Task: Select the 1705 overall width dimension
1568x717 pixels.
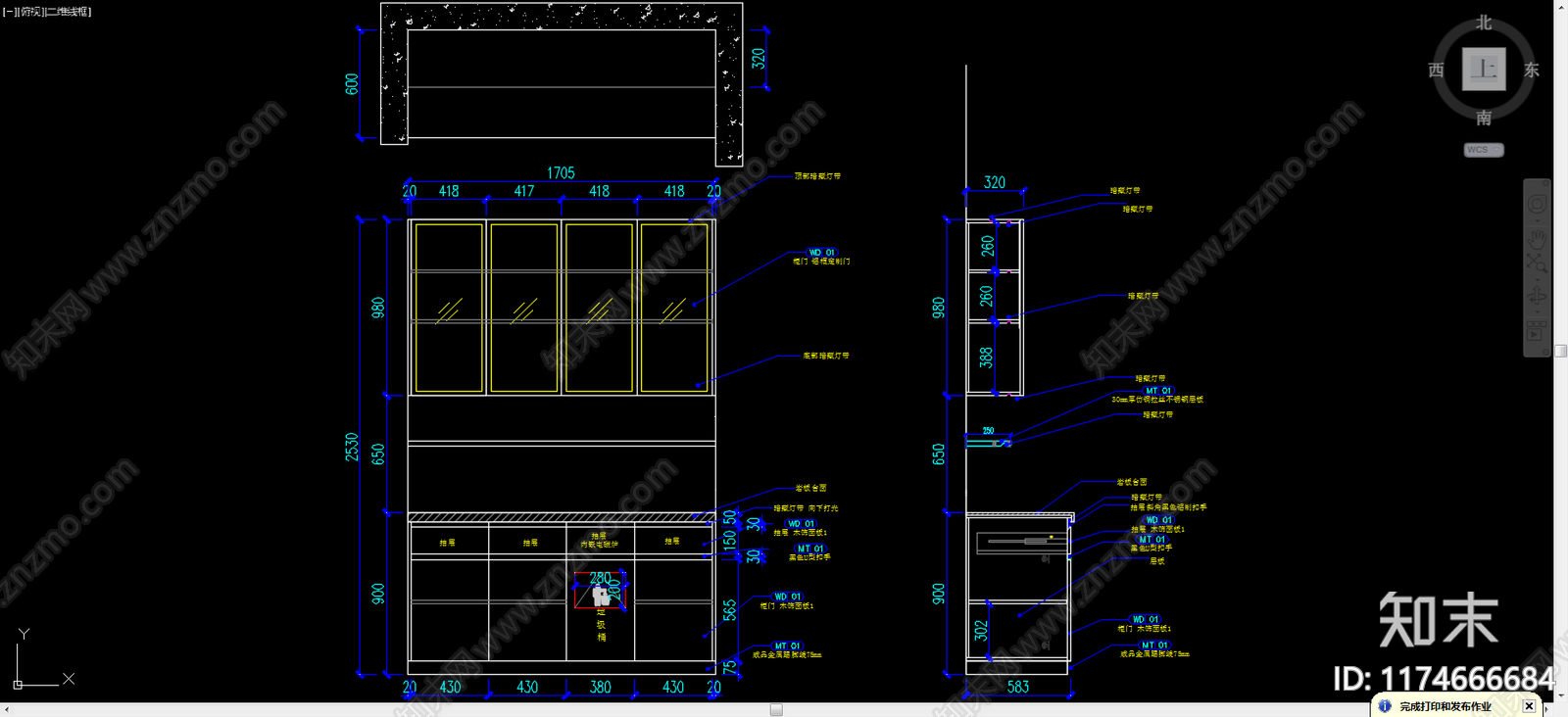Action: point(561,173)
